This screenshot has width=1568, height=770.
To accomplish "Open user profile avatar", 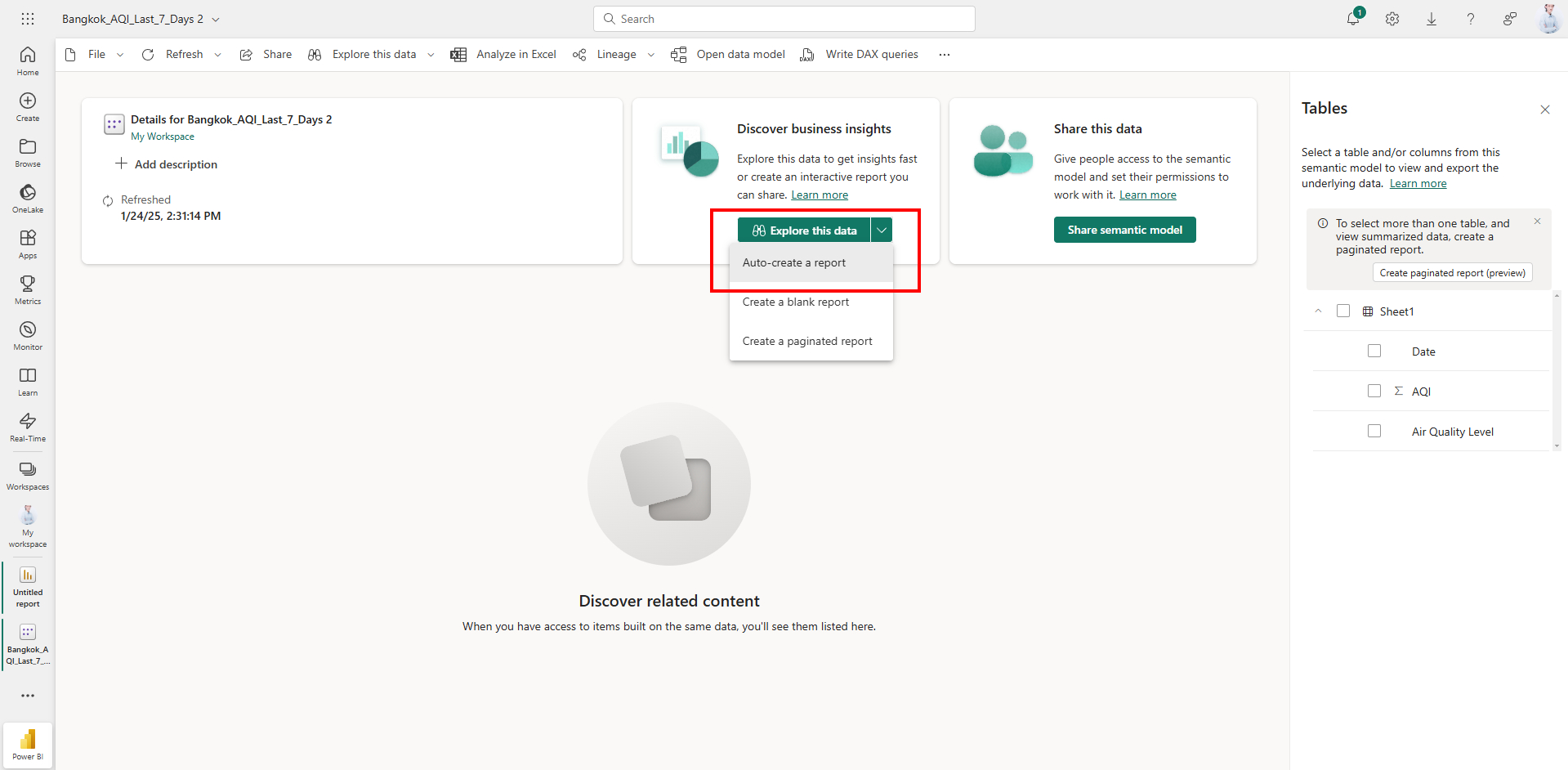I will (x=1549, y=19).
